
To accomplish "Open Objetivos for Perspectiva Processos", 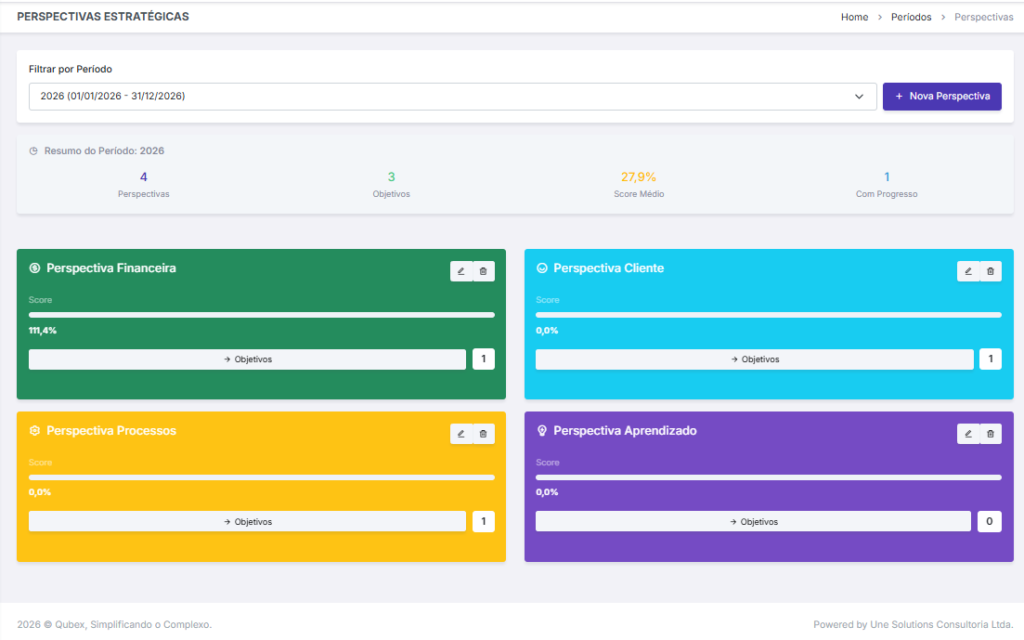I will point(247,521).
